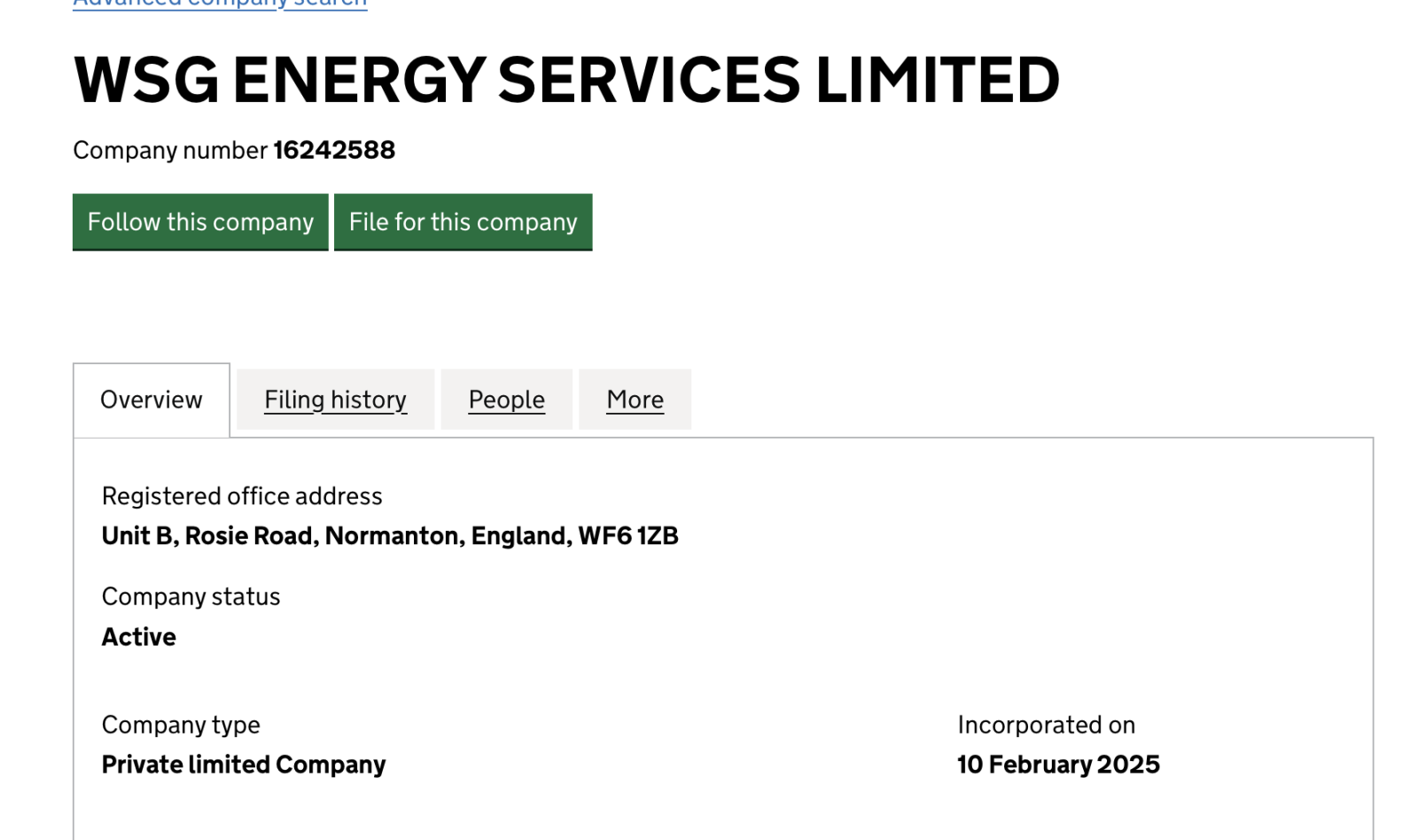Click the Active status value
The width and height of the screenshot is (1418, 840).
[139, 637]
